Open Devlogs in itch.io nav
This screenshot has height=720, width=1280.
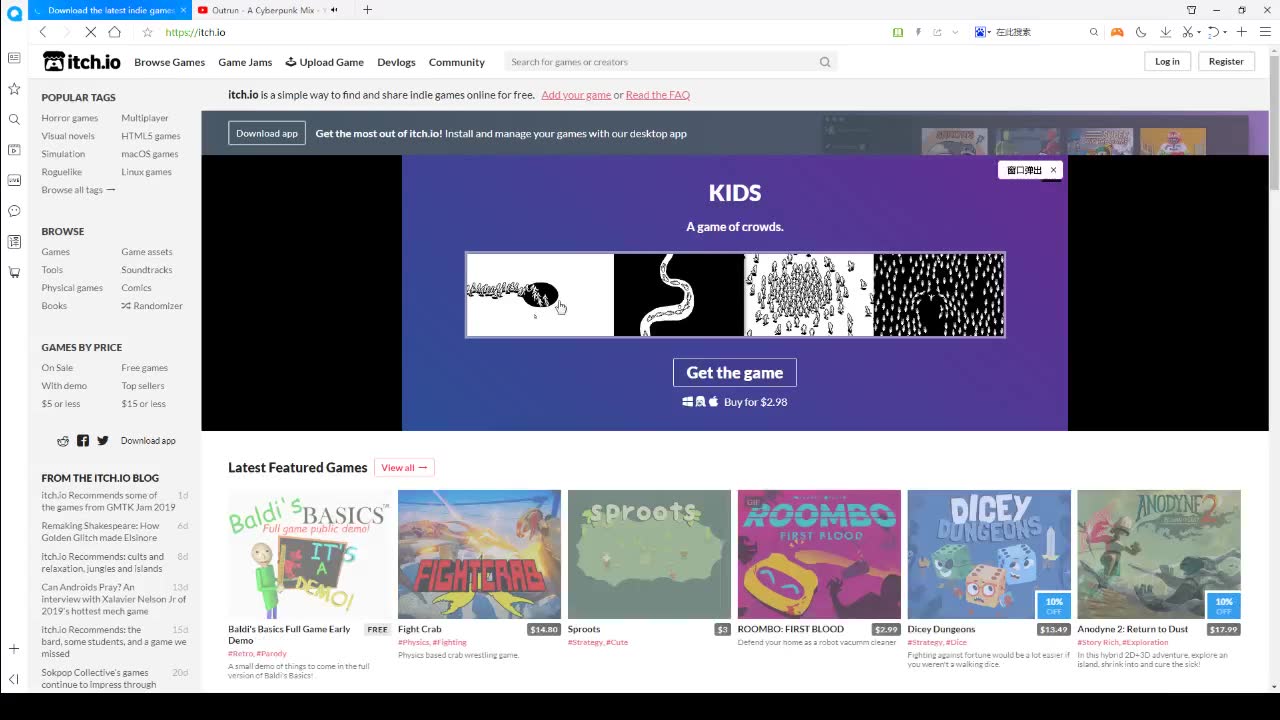coord(396,62)
